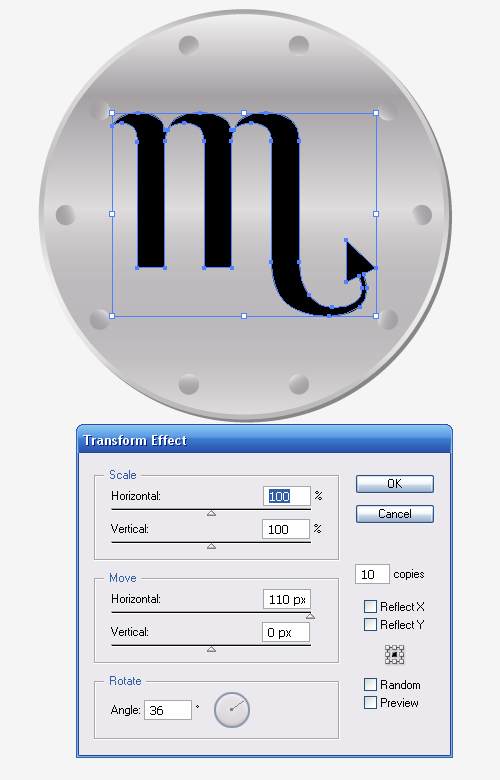Click the left-middle bounding box handle
500x780 pixels.
tap(112, 214)
